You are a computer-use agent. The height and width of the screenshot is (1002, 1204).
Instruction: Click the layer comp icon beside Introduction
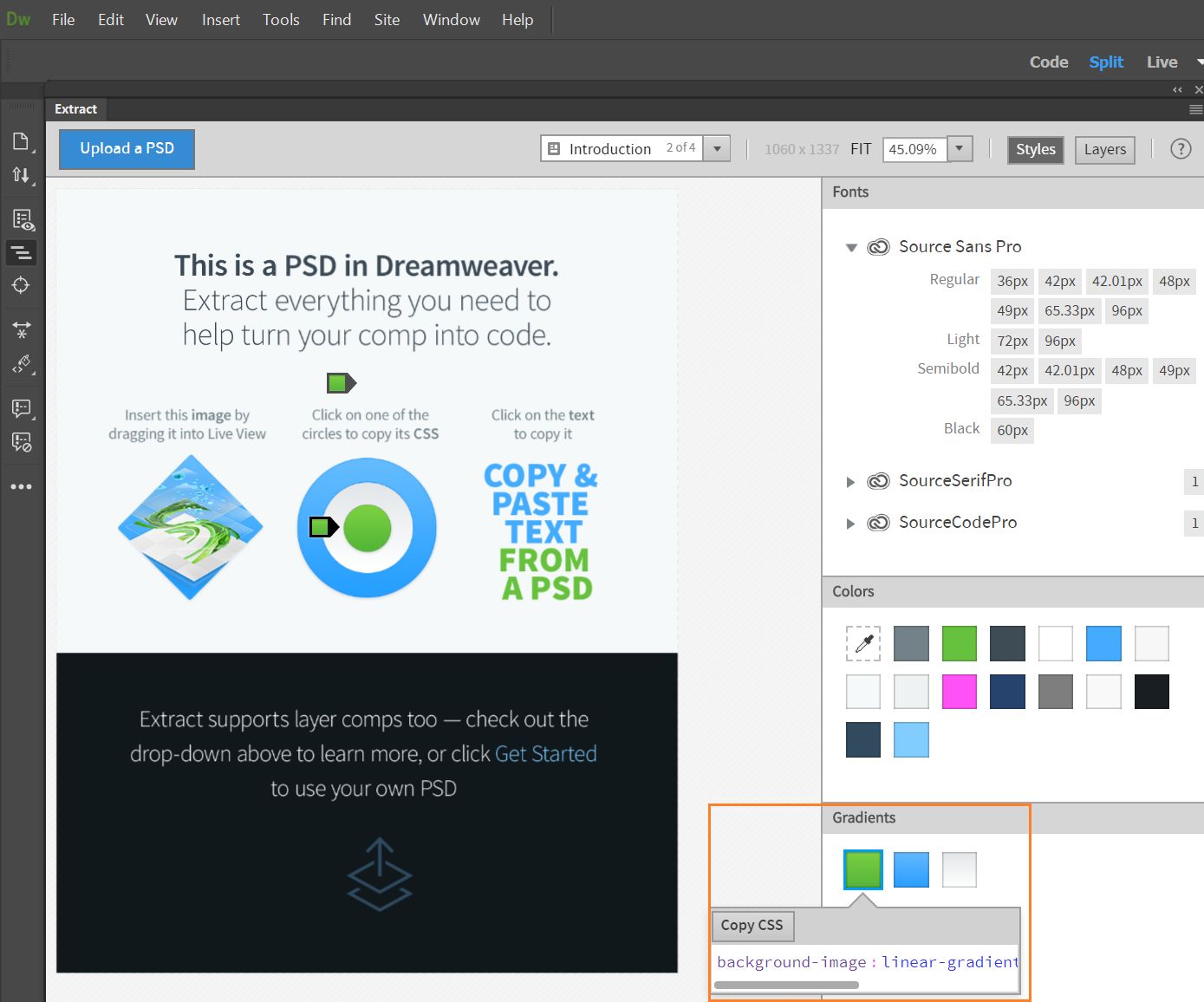554,149
